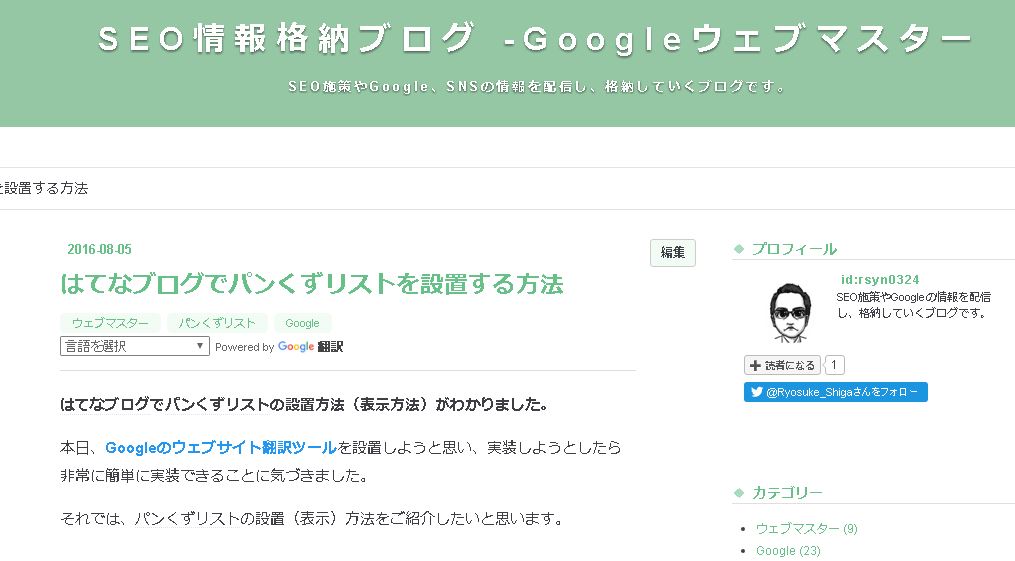Click the paragraph starting それでは、パンくずリスト
Screen dimensions: 1015x561
coord(312,519)
